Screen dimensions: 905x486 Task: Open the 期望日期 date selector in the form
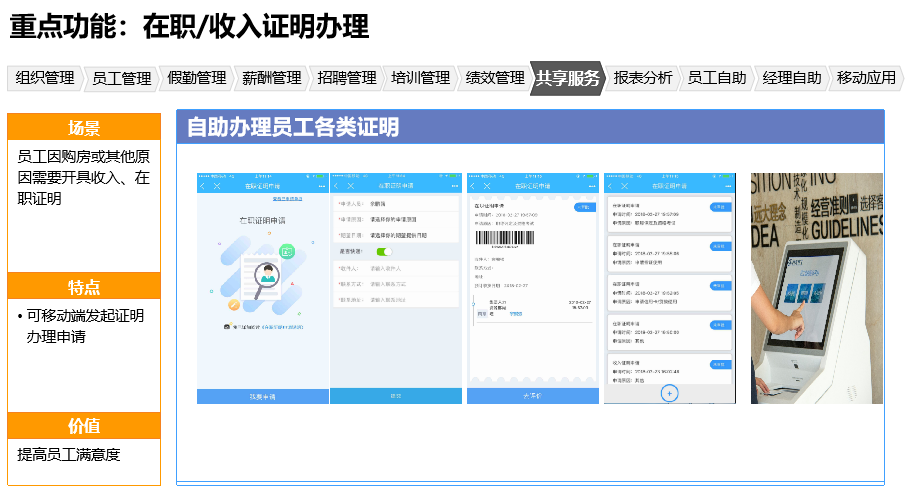tap(396, 235)
